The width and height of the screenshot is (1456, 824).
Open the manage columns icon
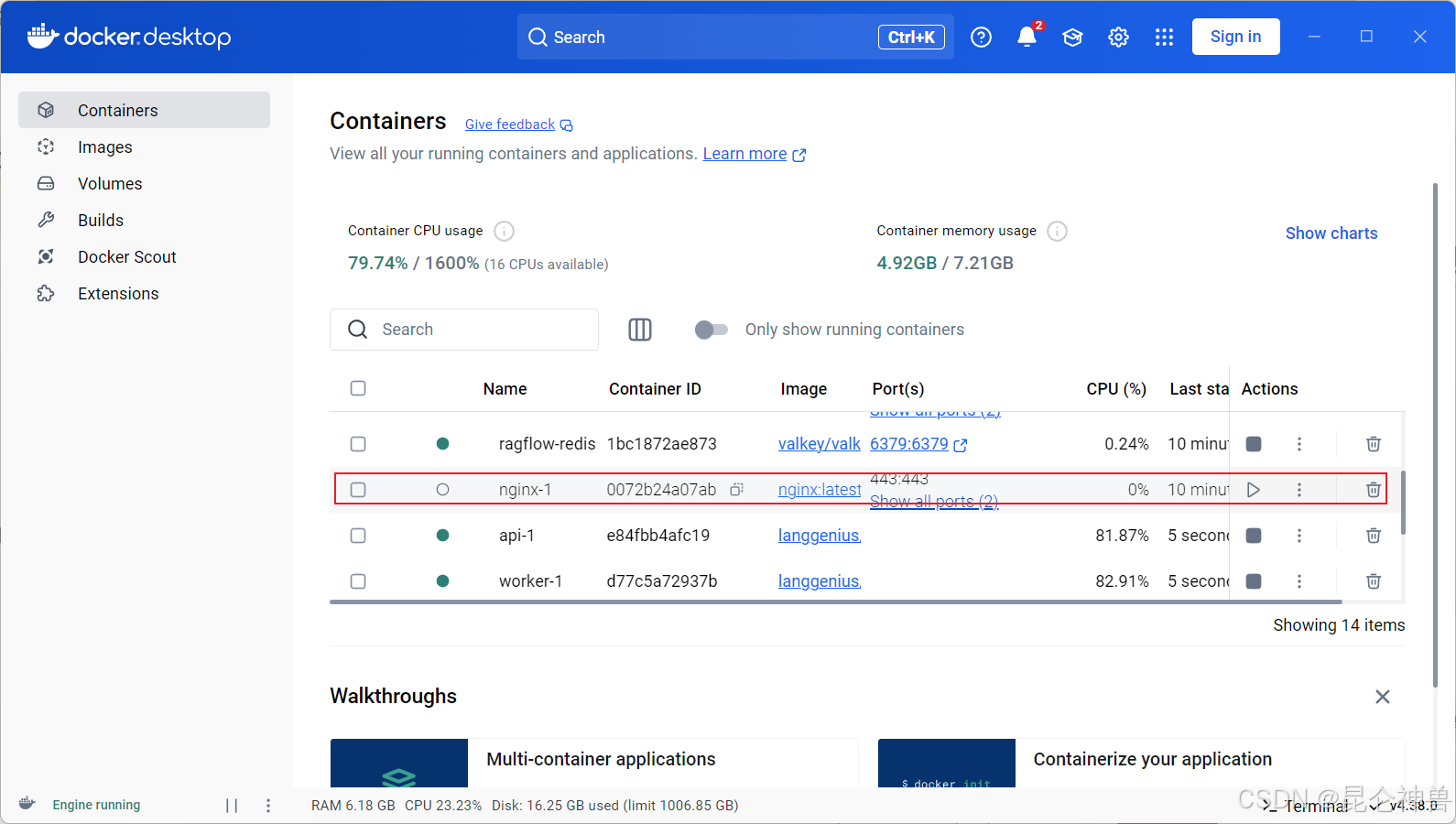tap(640, 330)
